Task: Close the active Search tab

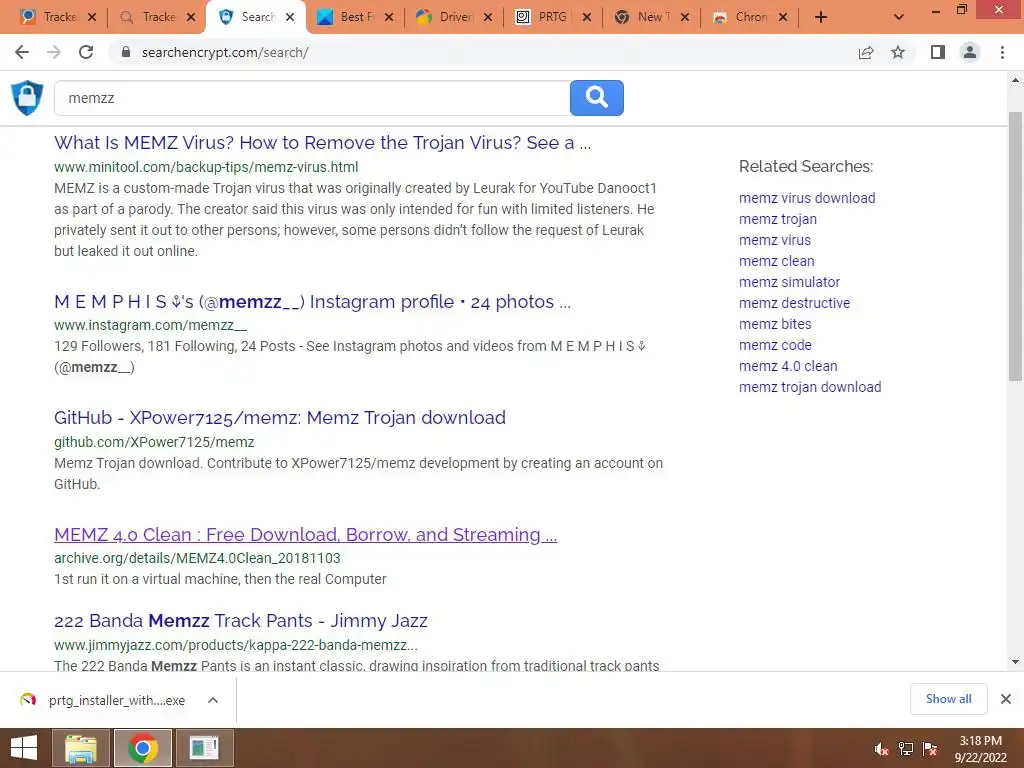Action: 290,17
